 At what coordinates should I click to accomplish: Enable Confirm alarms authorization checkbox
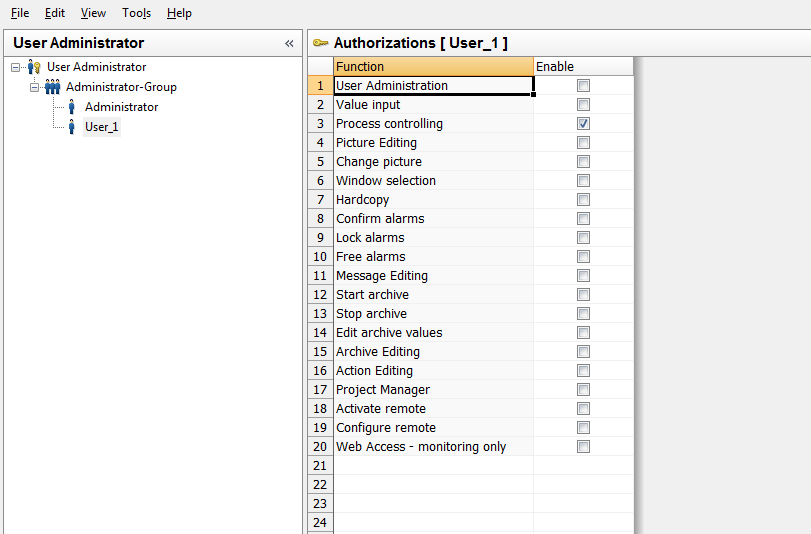click(x=583, y=219)
